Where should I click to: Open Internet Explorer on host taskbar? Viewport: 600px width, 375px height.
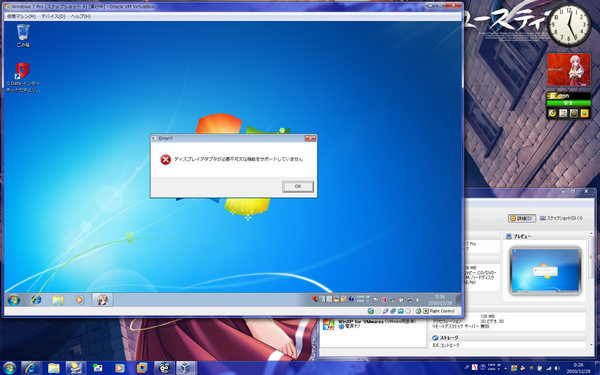[31, 368]
